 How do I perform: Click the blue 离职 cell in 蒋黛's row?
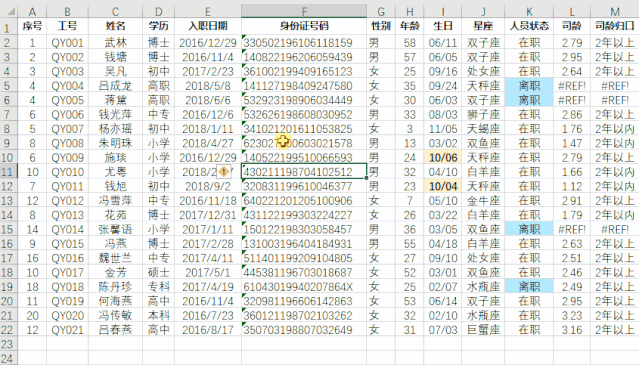529,100
